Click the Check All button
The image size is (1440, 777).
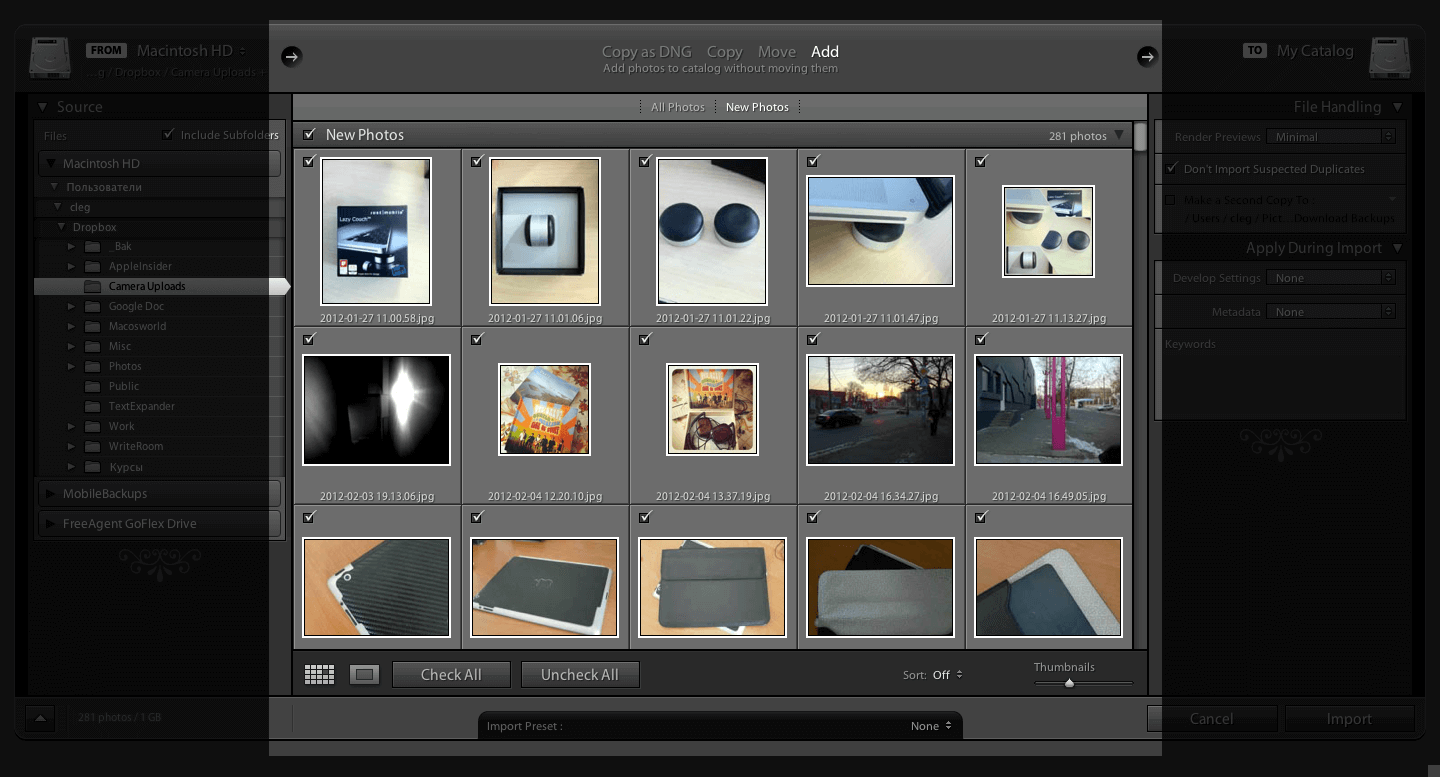coord(451,675)
